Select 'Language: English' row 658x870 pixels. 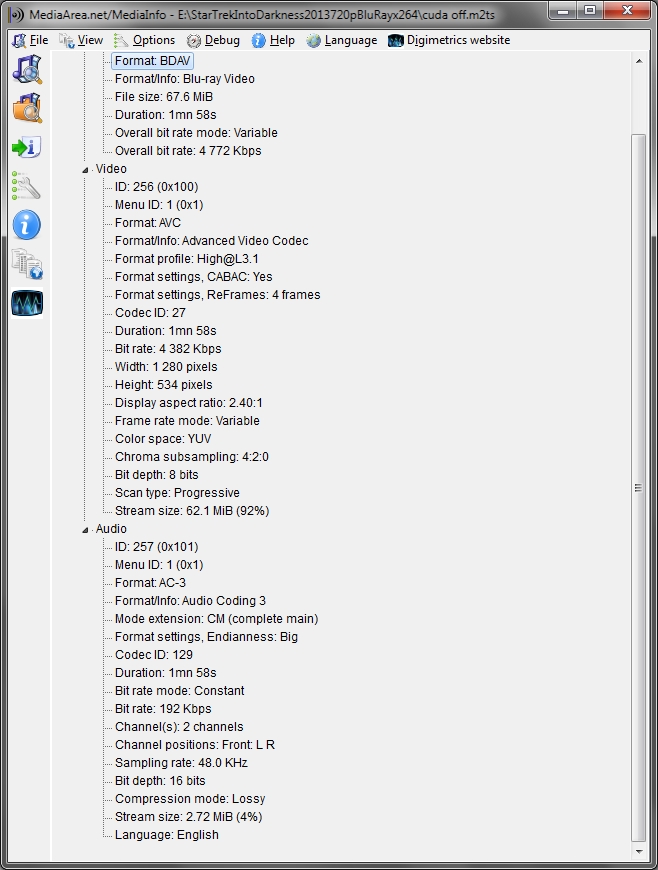(x=166, y=834)
